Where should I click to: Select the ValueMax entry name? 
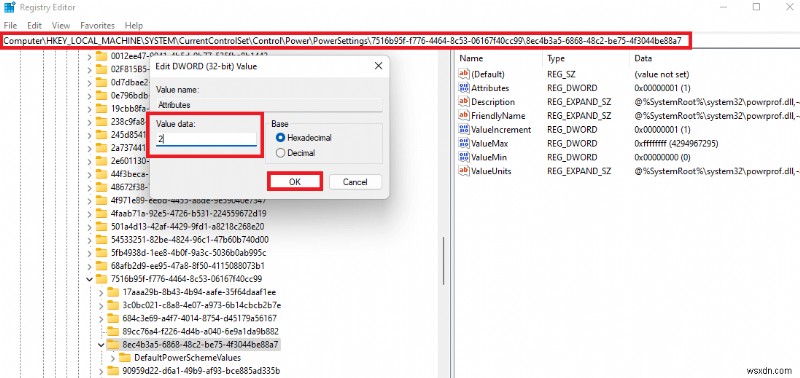coord(489,144)
